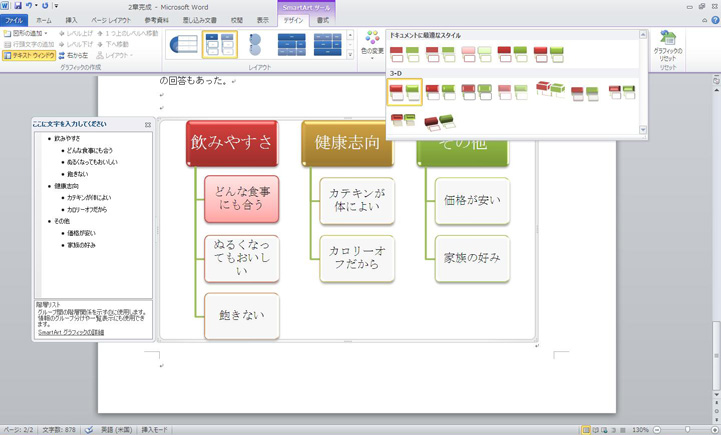
Task: Select the first 3-D style in second row
Action: point(403,120)
